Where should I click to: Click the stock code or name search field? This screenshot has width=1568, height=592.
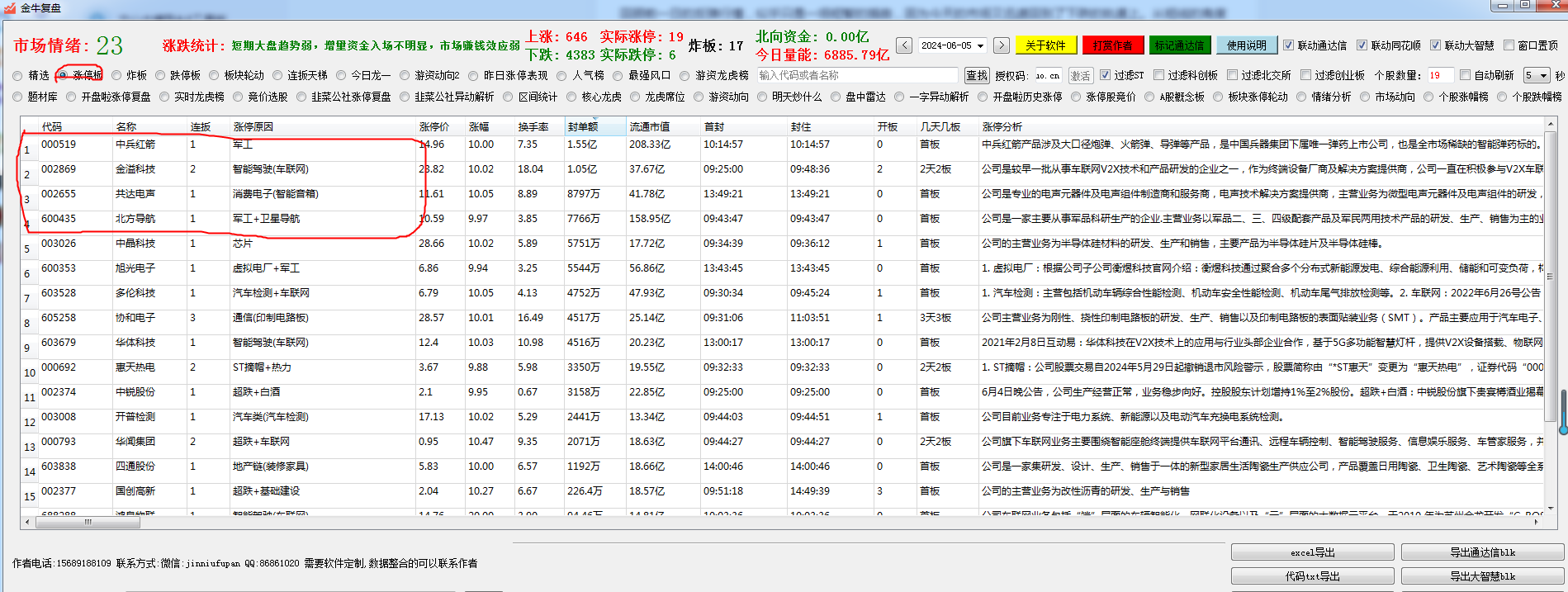coord(859,75)
